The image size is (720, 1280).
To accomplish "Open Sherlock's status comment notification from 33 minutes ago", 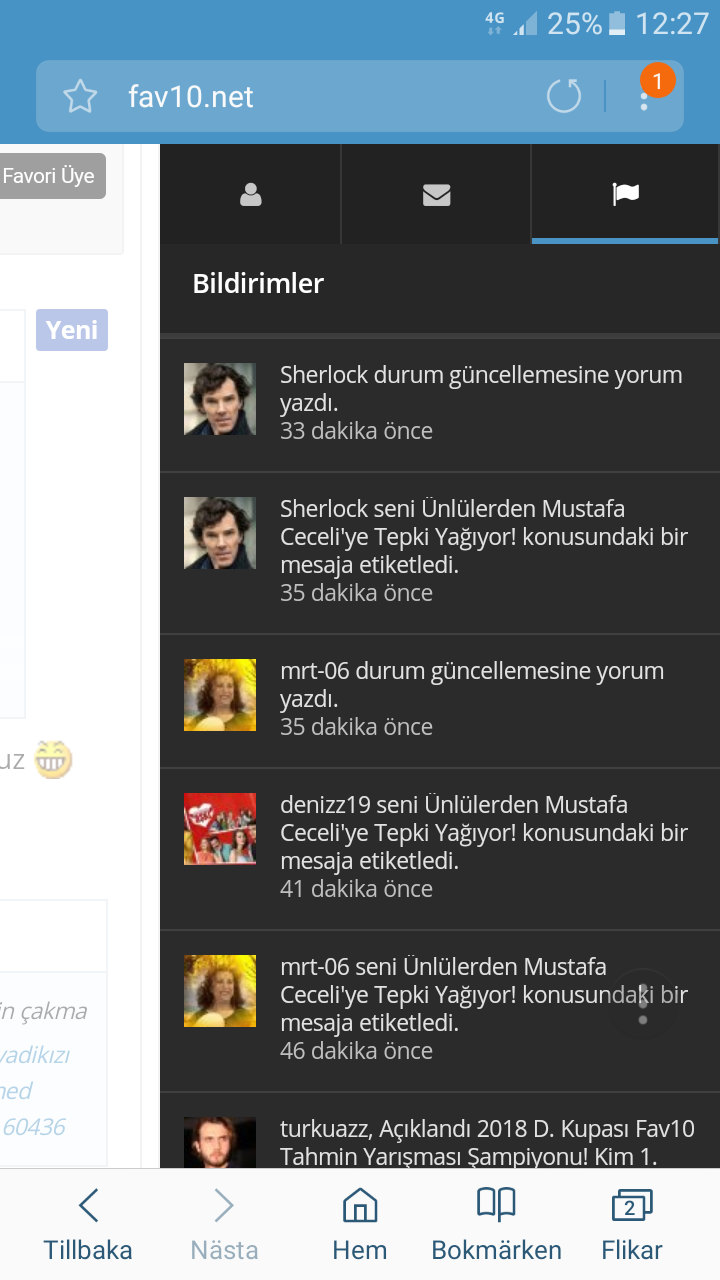I will [480, 403].
